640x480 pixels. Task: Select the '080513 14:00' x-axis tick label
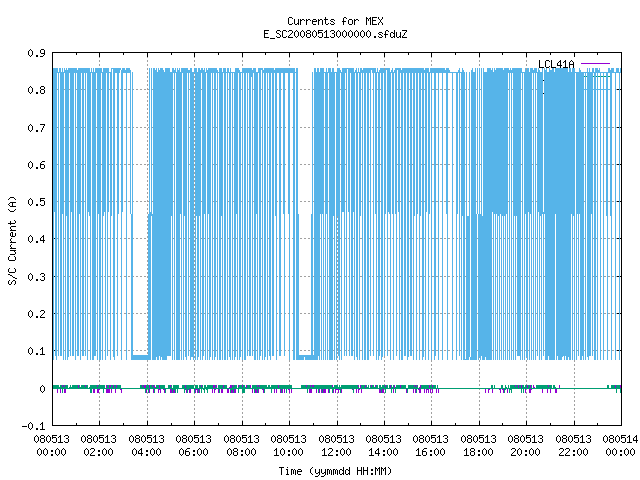pyautogui.click(x=383, y=446)
